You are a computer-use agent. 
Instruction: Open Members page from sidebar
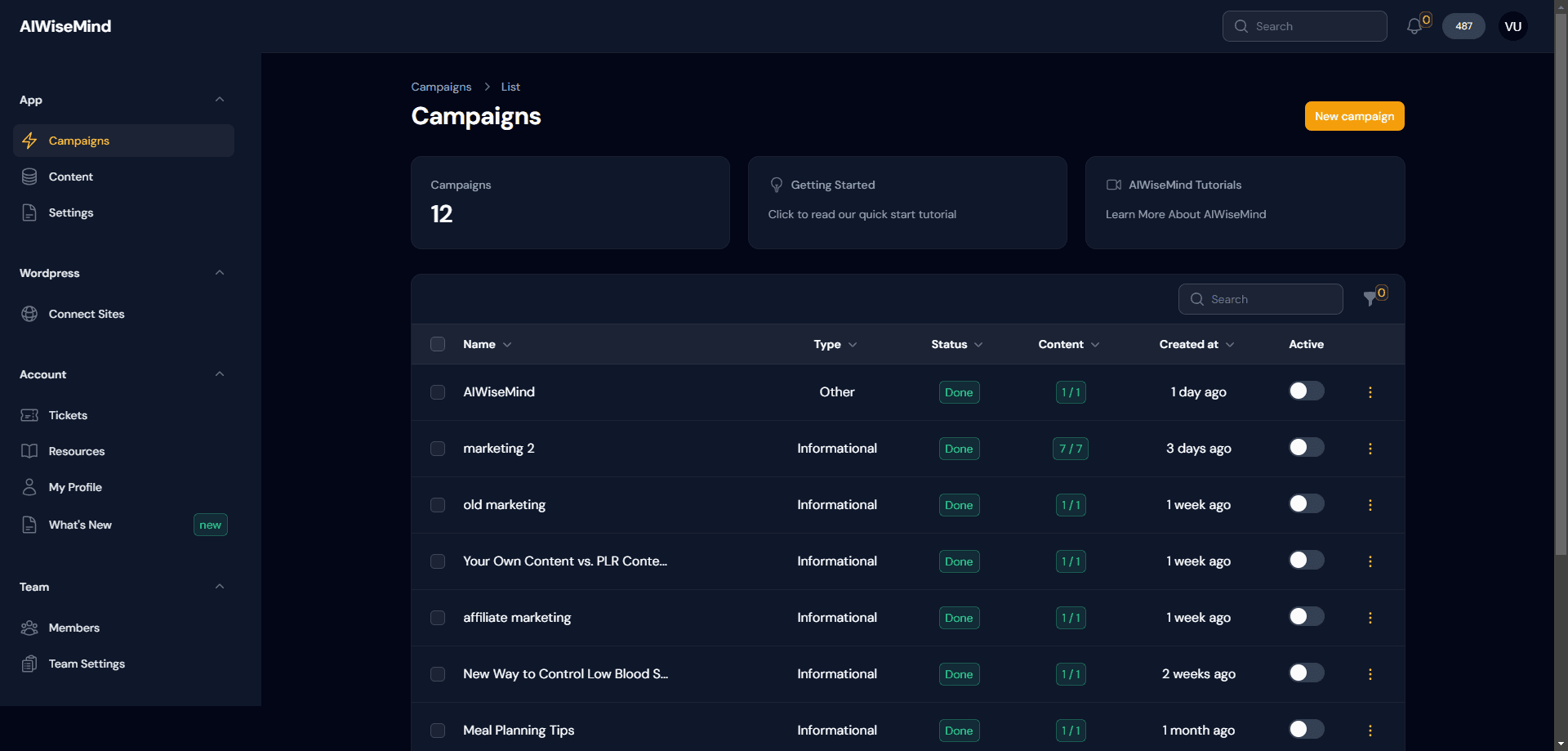coord(123,628)
